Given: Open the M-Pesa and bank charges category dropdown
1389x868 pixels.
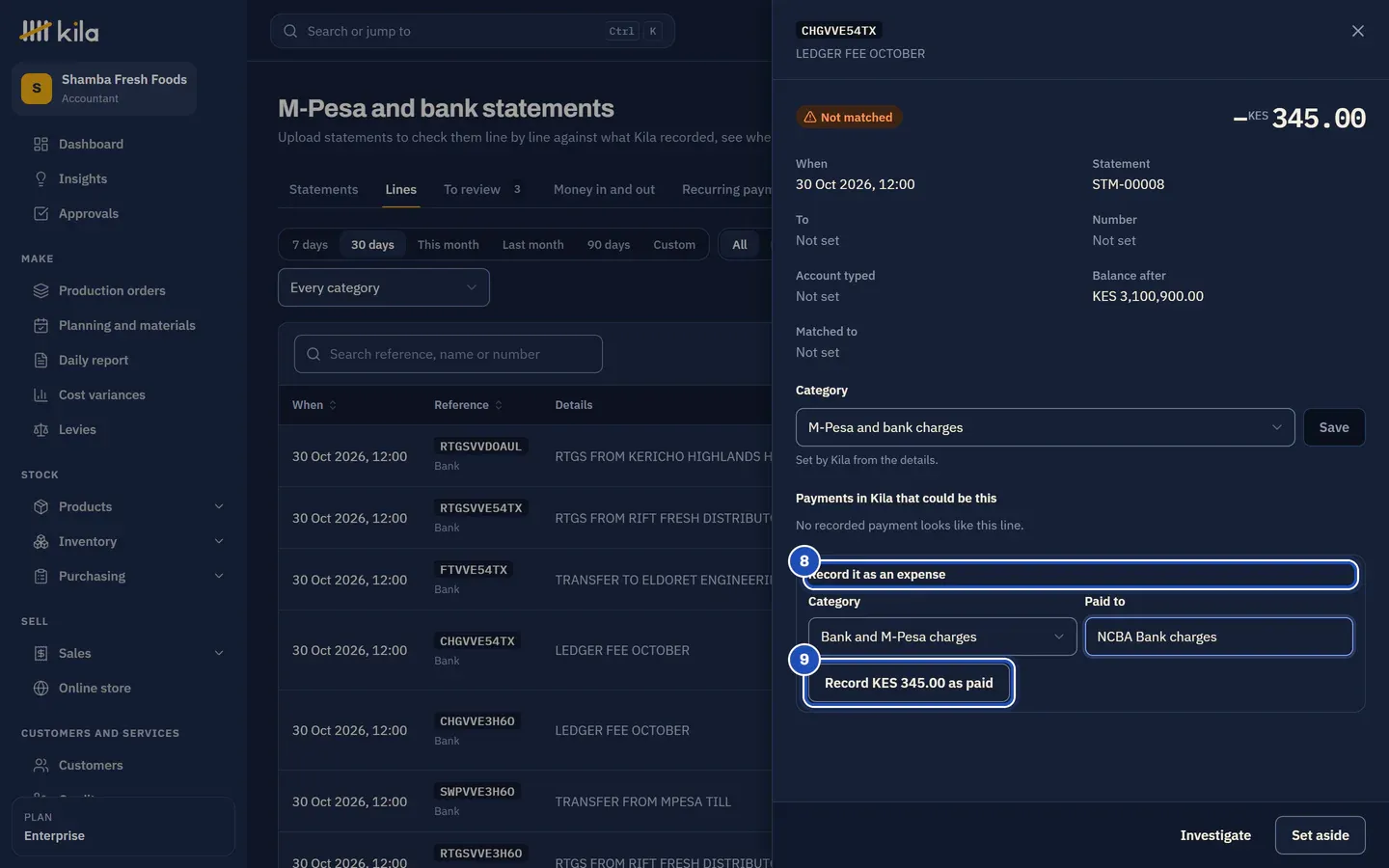Looking at the screenshot, I should [1046, 427].
